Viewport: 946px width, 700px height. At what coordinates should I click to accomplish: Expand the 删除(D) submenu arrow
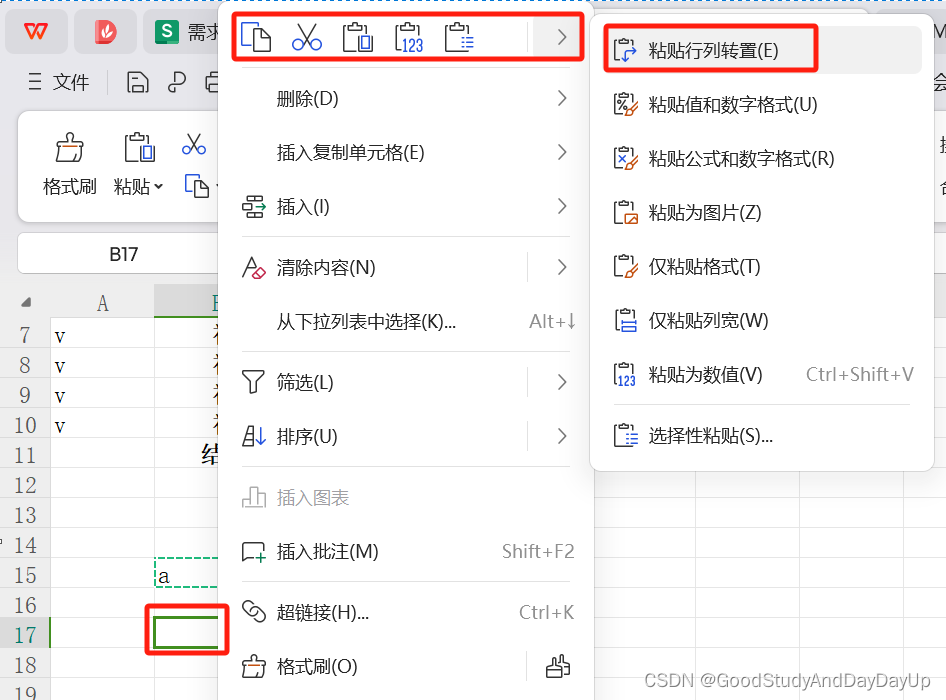coord(562,98)
